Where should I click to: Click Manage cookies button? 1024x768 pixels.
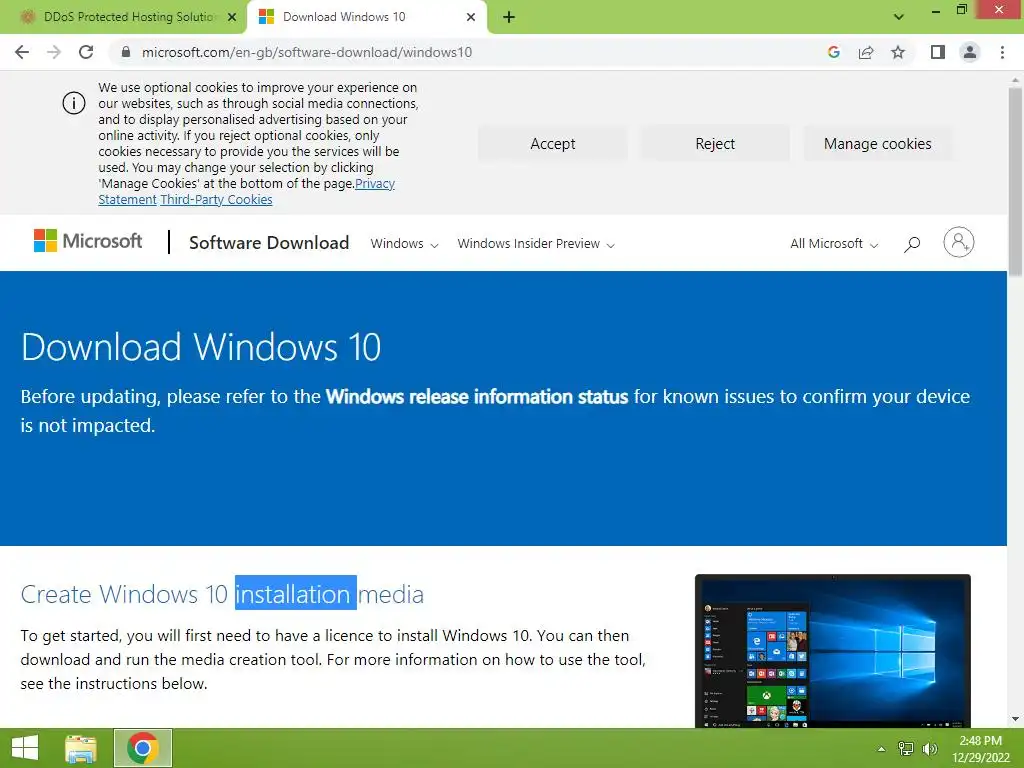click(x=878, y=144)
